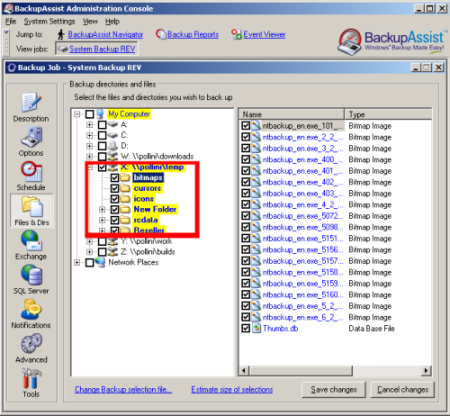Open the SQL Server section icon
The image size is (450, 416).
click(x=31, y=275)
